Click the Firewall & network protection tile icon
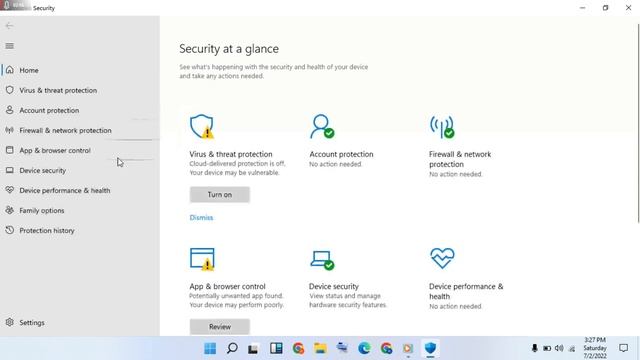640x360 pixels. tap(442, 127)
